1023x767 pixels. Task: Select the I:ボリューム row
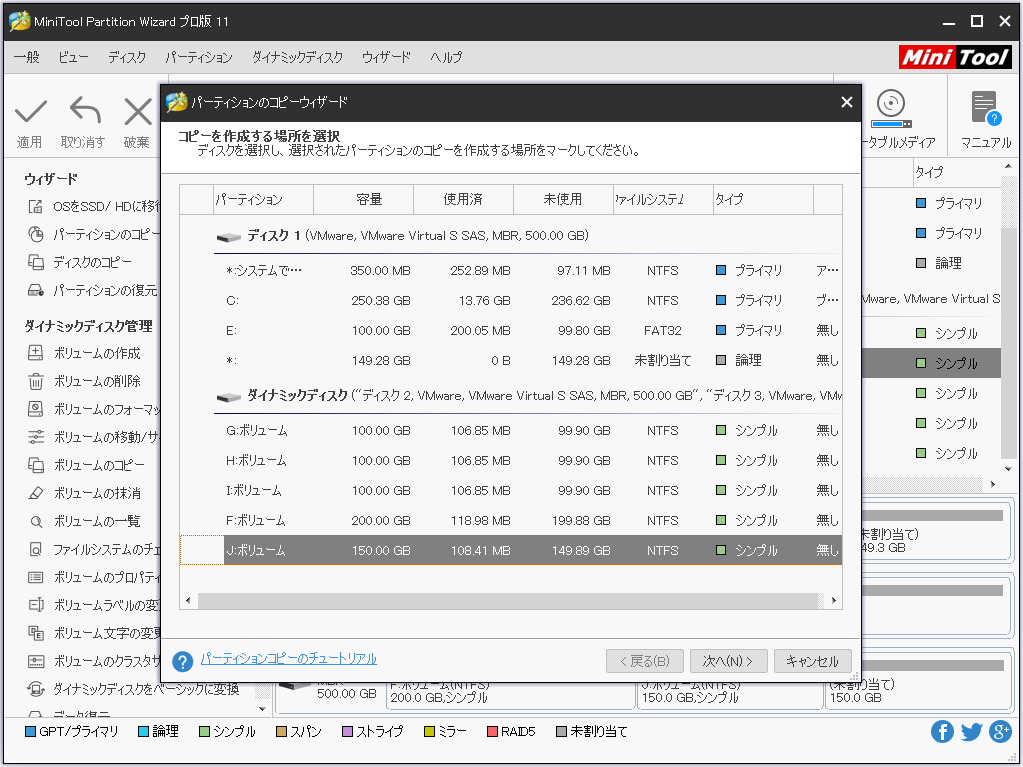(511, 491)
